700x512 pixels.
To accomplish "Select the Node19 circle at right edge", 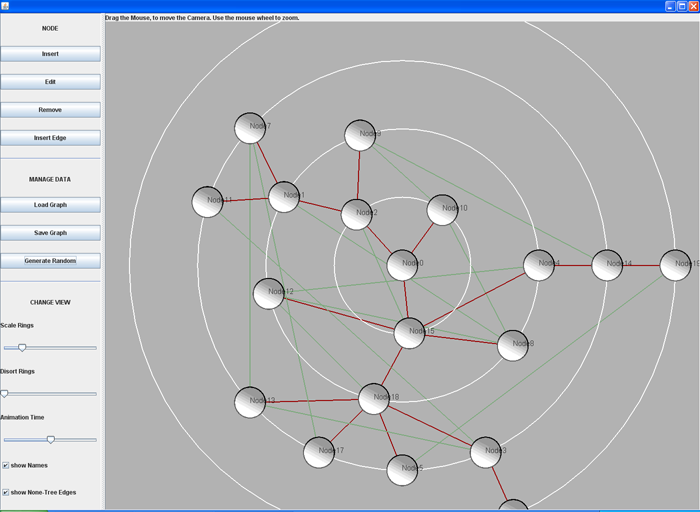I will coord(675,265).
